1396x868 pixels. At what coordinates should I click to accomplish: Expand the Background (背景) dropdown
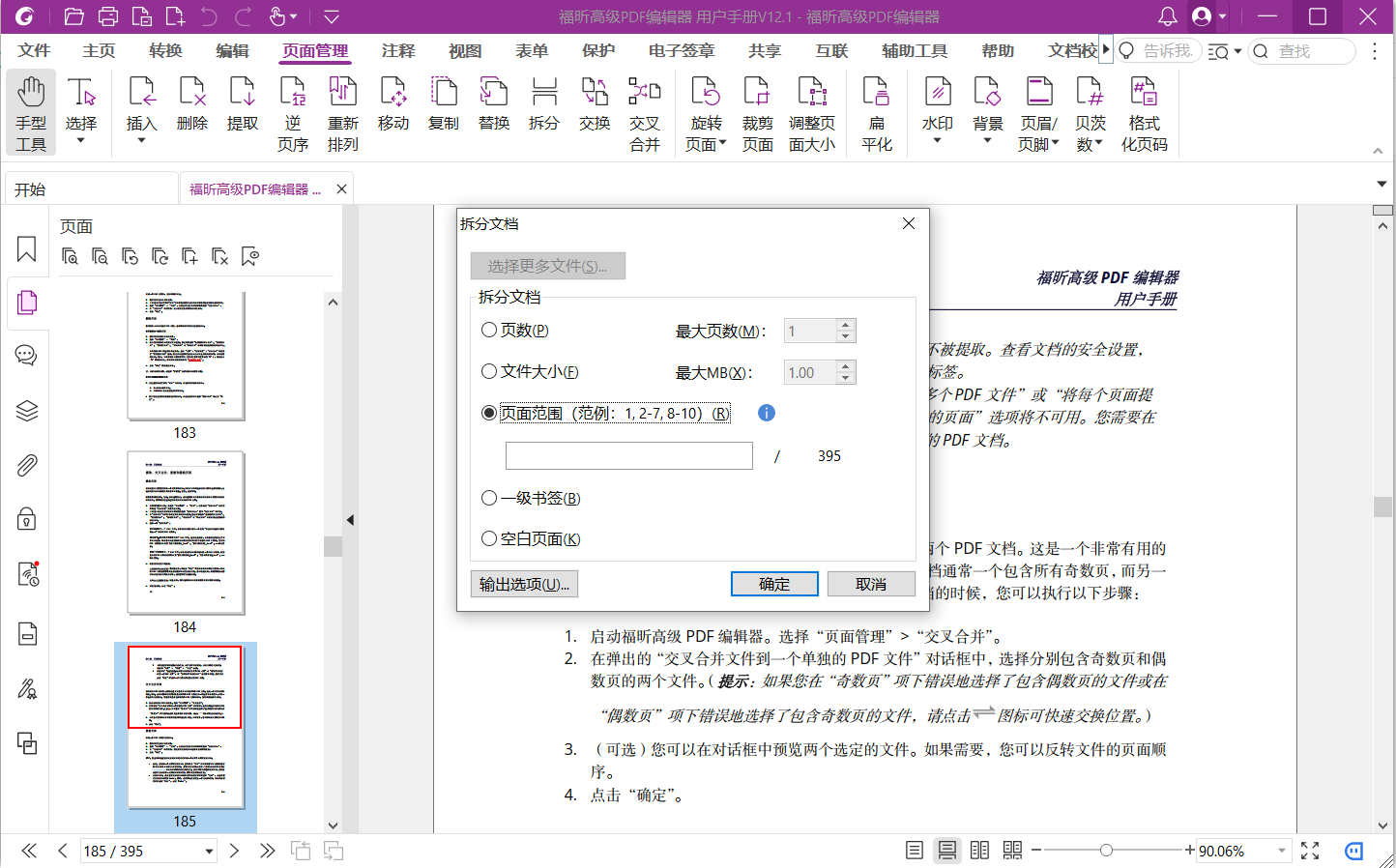click(x=987, y=141)
